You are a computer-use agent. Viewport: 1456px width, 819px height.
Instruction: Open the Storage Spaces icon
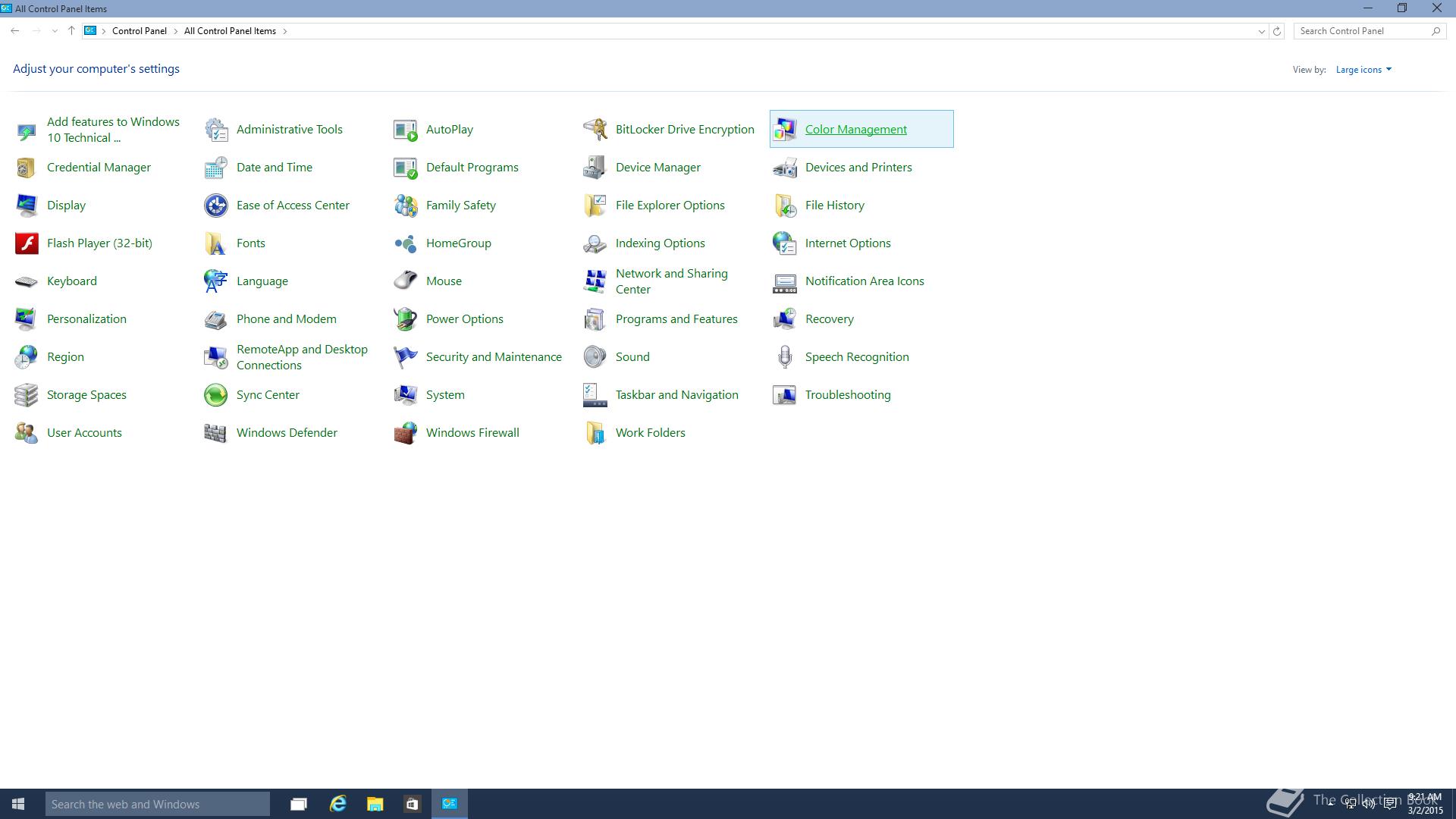(x=27, y=395)
